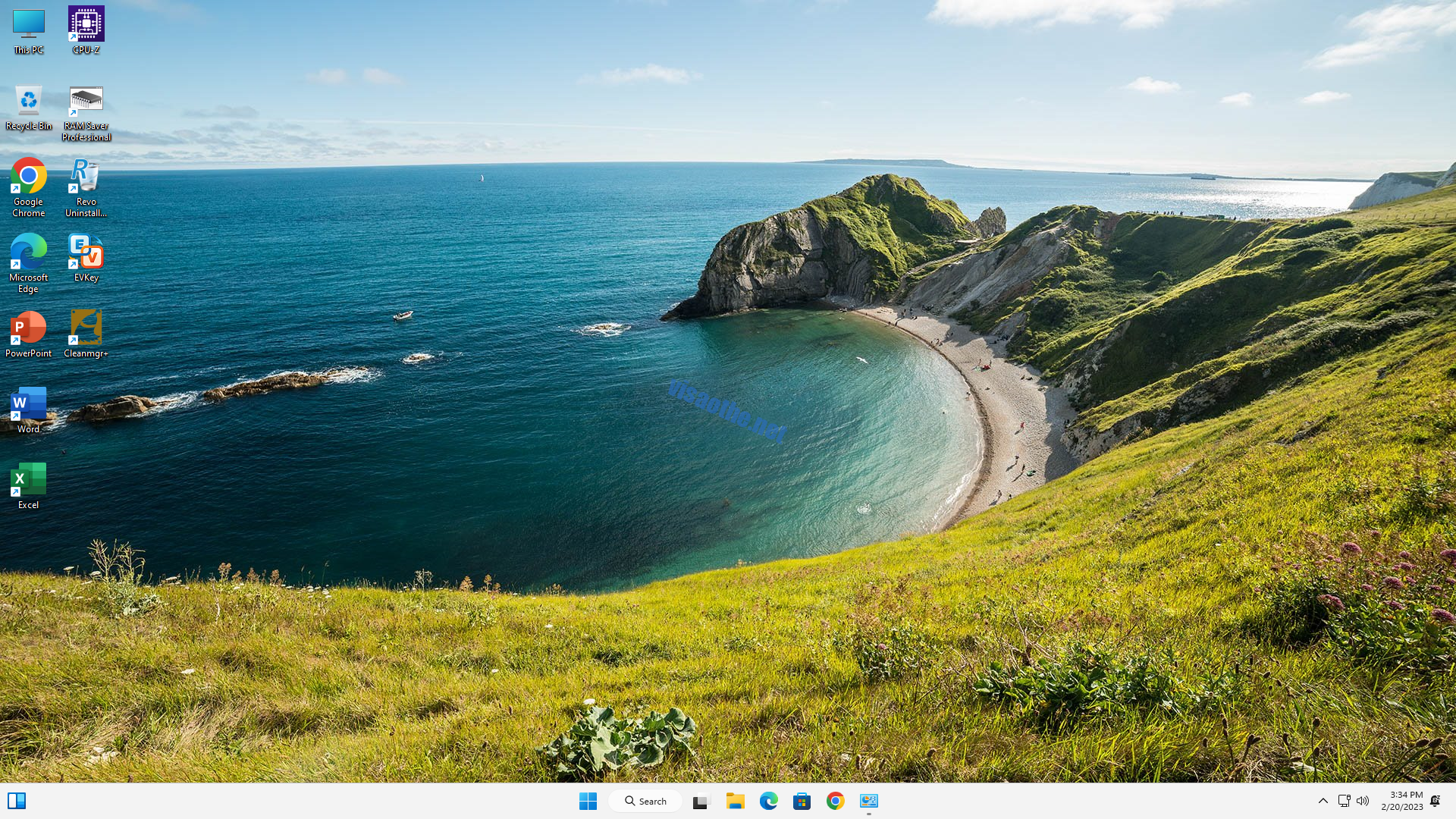Switch to the running Control Panel taskbar app
The image size is (1456, 819).
click(869, 801)
